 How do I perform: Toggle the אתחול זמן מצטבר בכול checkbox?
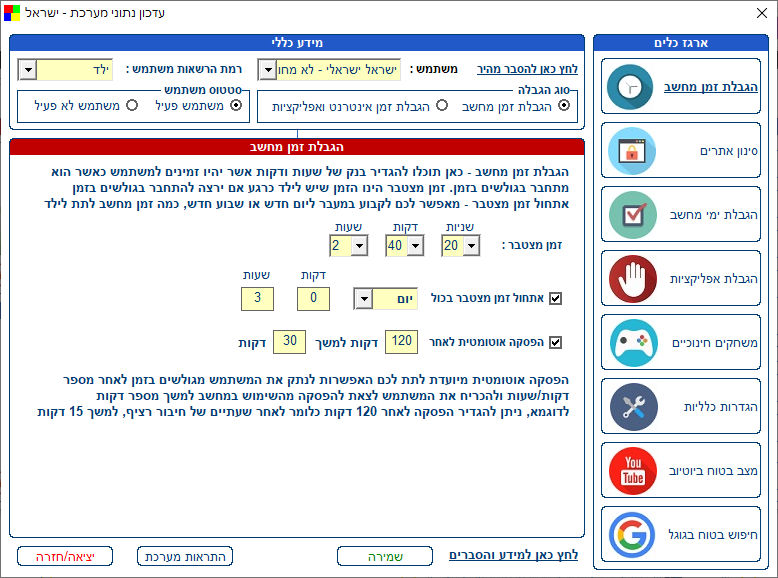[556, 298]
